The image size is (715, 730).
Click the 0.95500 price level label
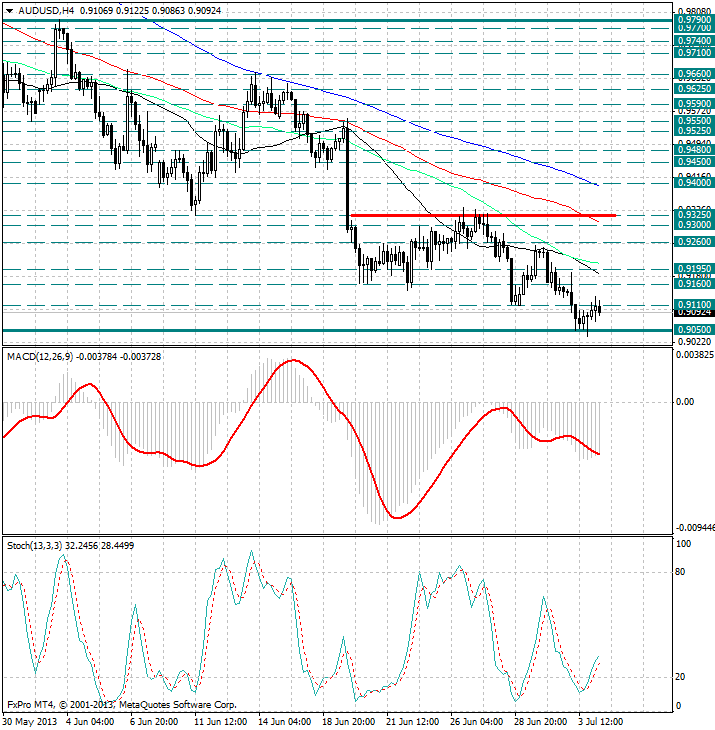click(x=694, y=121)
